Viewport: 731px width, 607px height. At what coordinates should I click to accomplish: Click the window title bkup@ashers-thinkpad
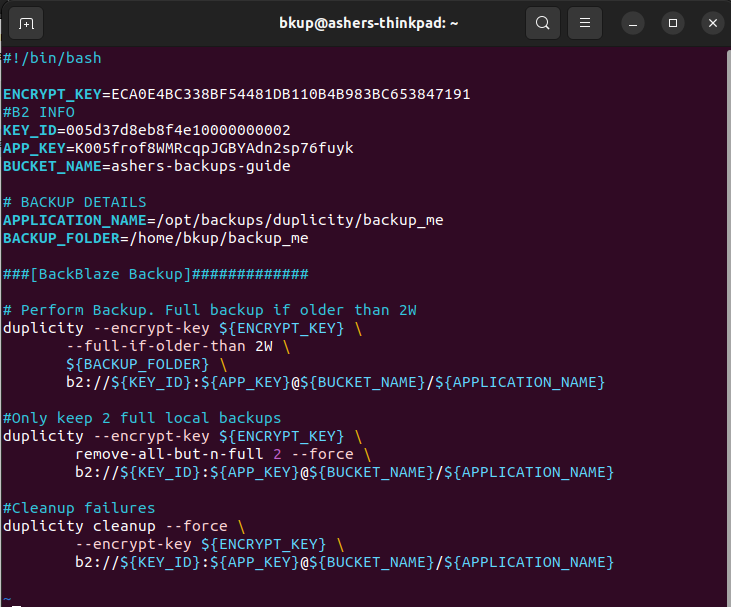[368, 23]
